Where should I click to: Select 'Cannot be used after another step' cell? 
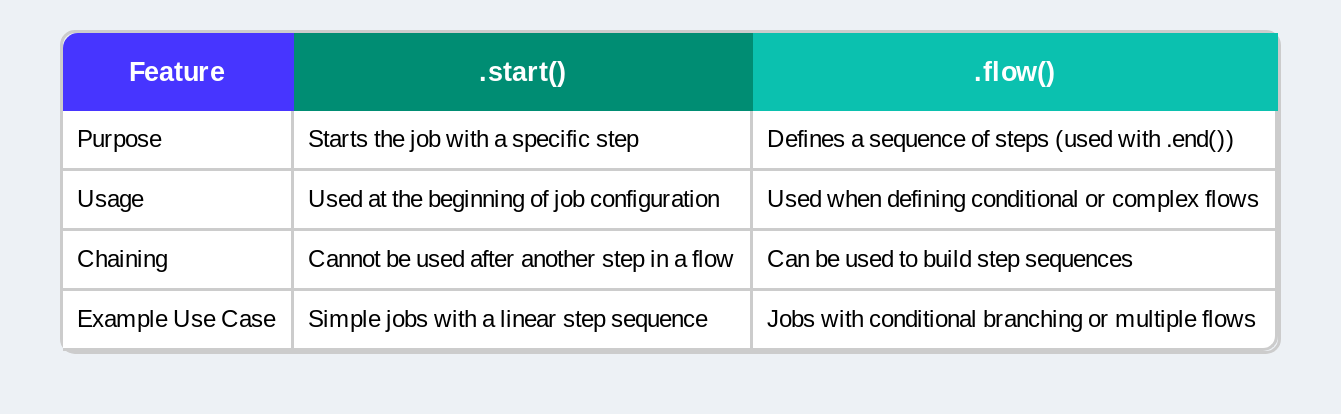(520, 260)
